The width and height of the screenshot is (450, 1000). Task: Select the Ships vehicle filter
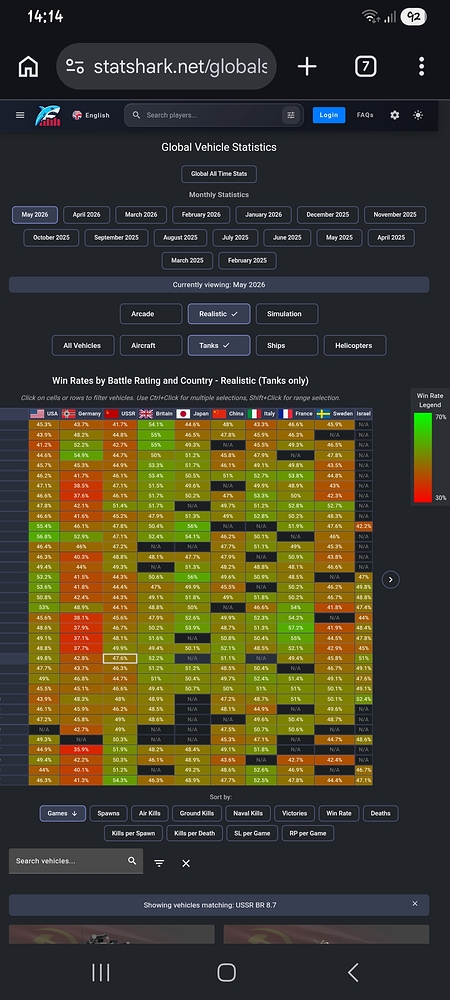click(287, 346)
